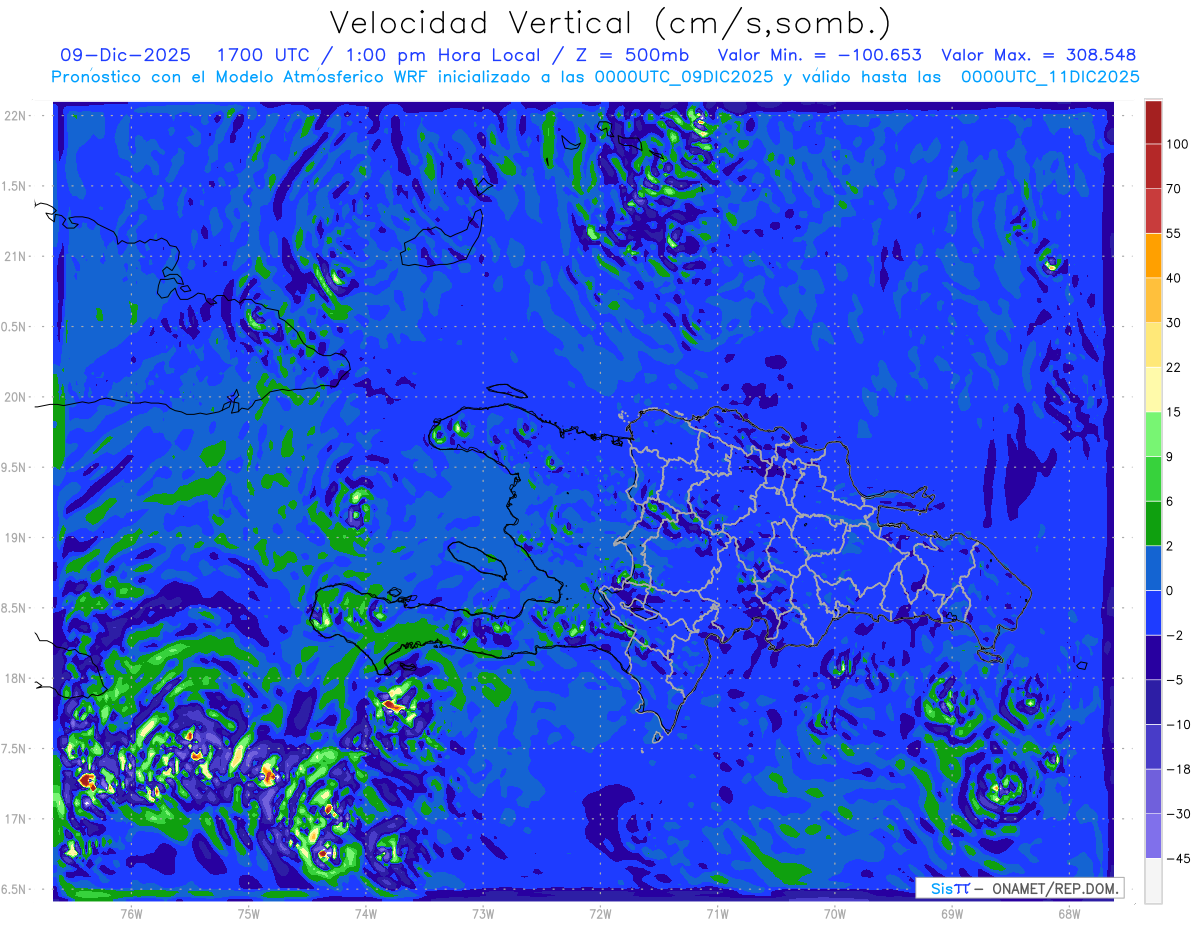Click the colorbar label '-18'
1200x927 pixels.
coord(1177,769)
